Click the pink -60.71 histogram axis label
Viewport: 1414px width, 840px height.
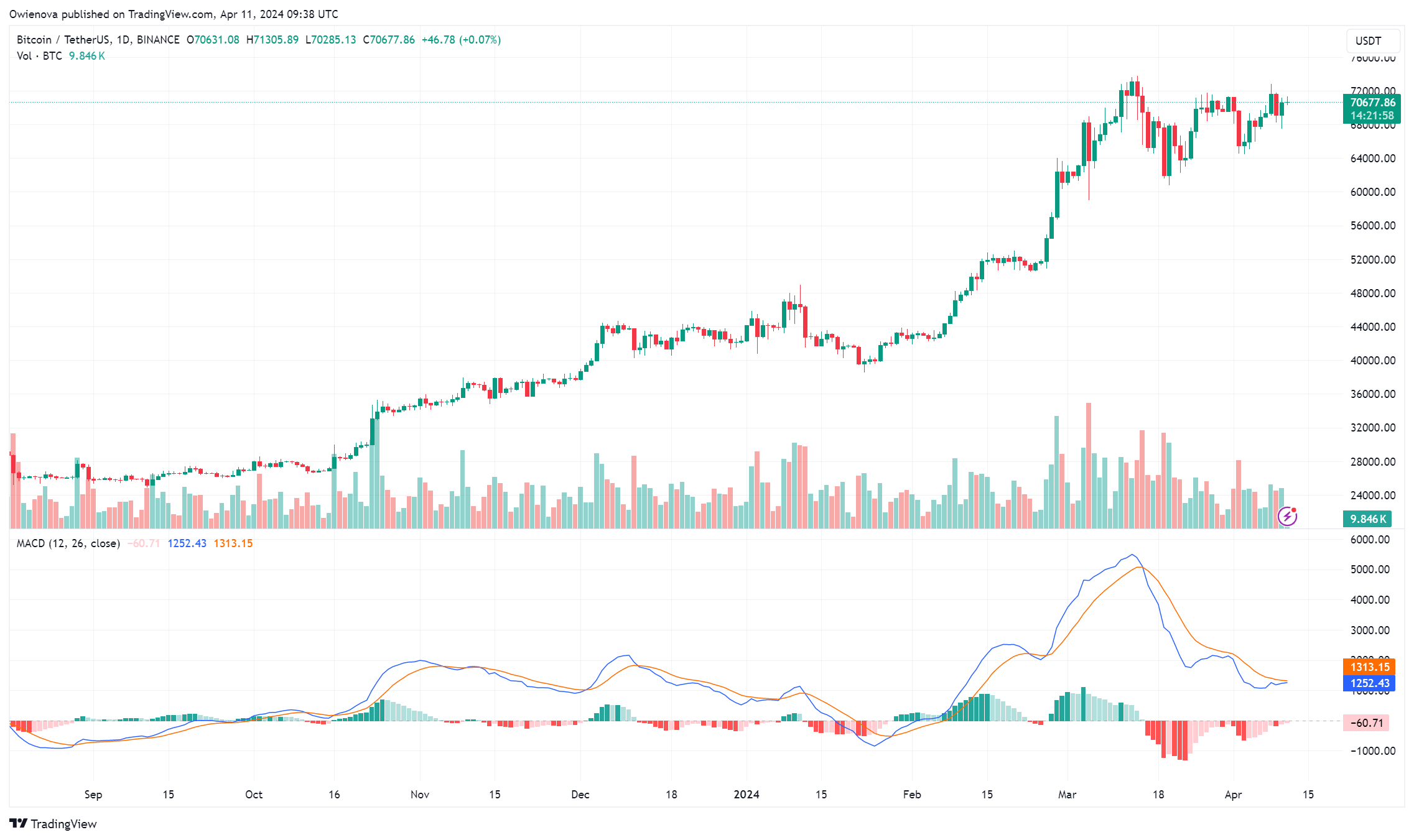point(1369,723)
